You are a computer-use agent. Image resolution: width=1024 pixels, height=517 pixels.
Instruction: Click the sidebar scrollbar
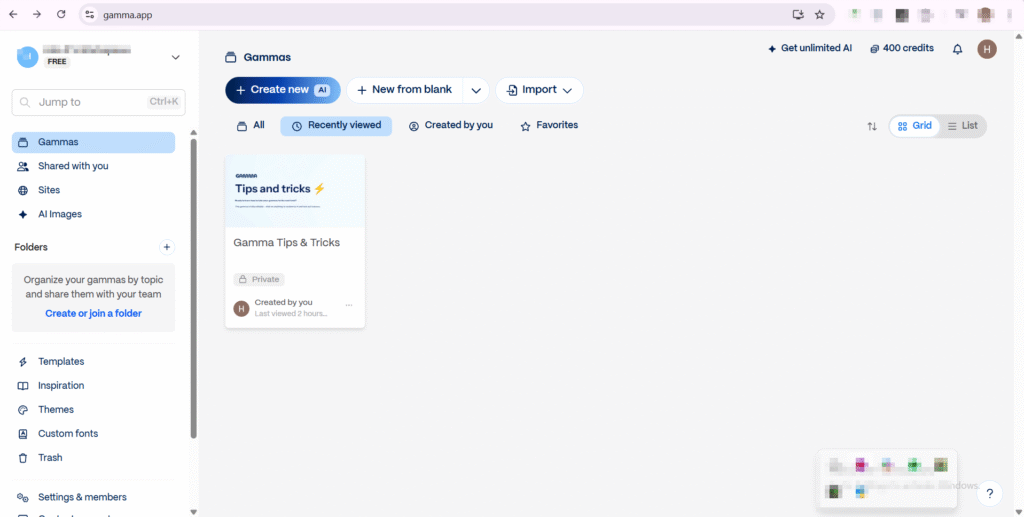[193, 287]
